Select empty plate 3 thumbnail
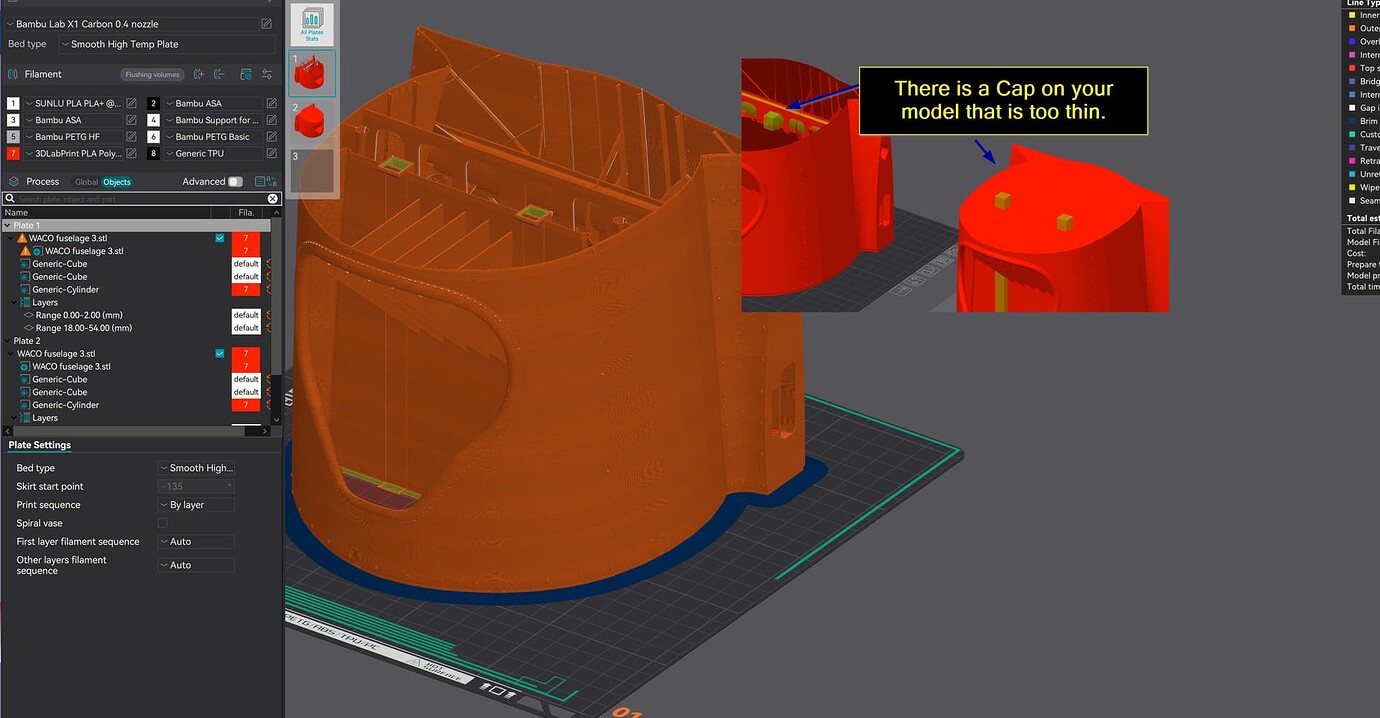This screenshot has width=1380, height=718. 312,171
